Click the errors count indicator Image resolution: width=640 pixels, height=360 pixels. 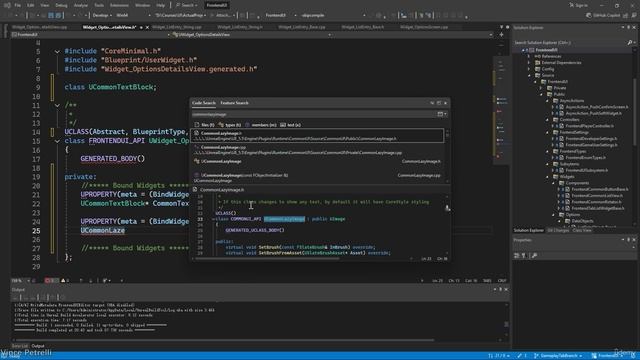pyautogui.click(x=51, y=281)
